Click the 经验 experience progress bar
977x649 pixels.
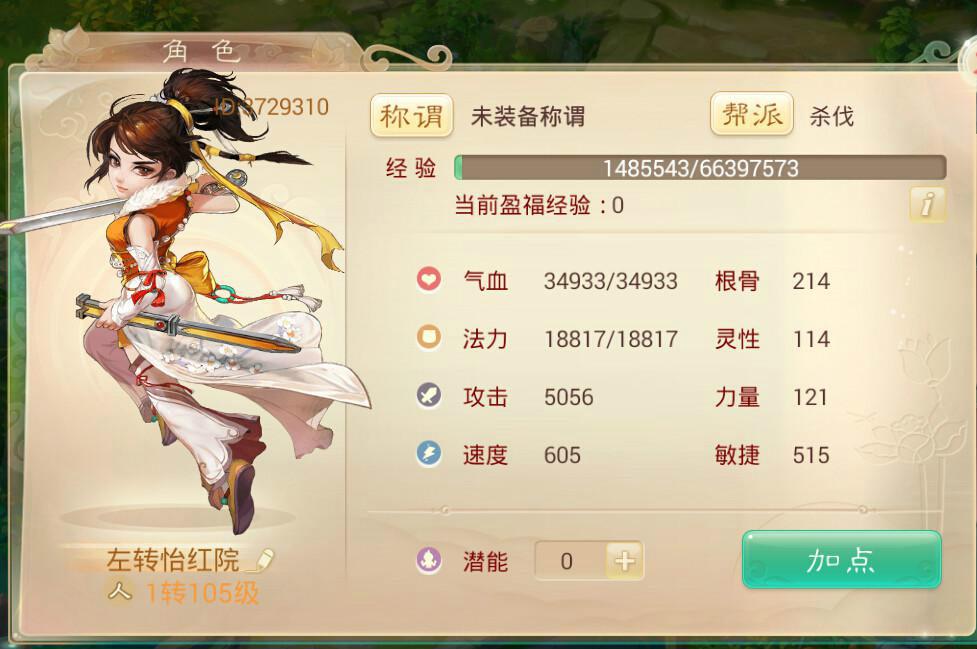pyautogui.click(x=700, y=168)
